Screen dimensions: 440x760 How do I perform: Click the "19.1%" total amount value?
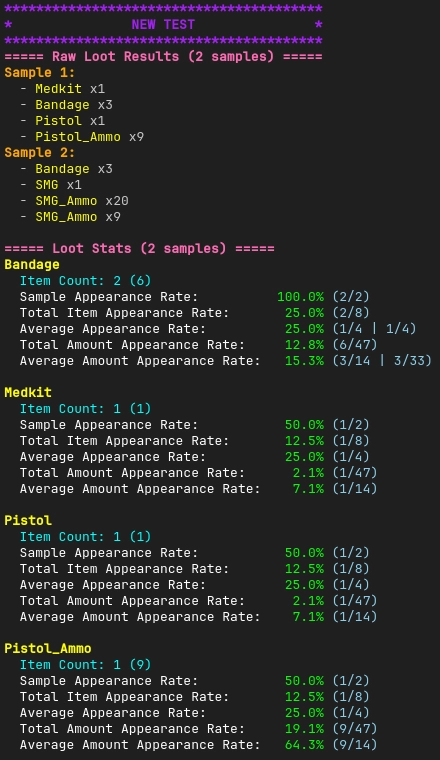[304, 728]
